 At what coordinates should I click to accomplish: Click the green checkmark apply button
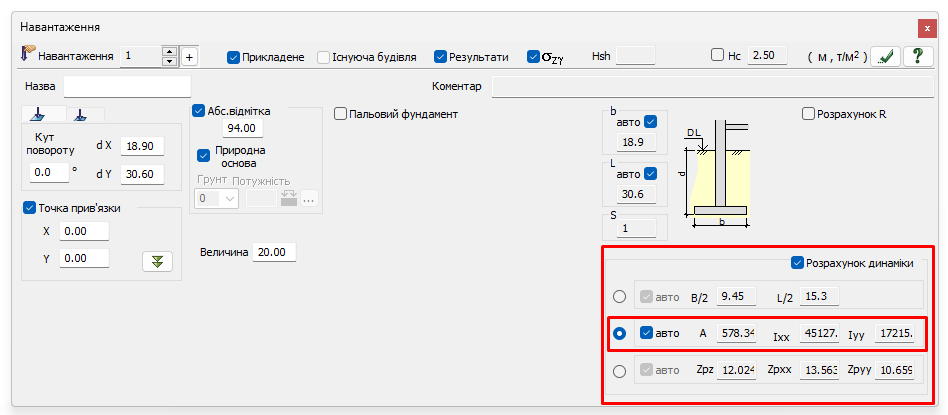click(883, 57)
